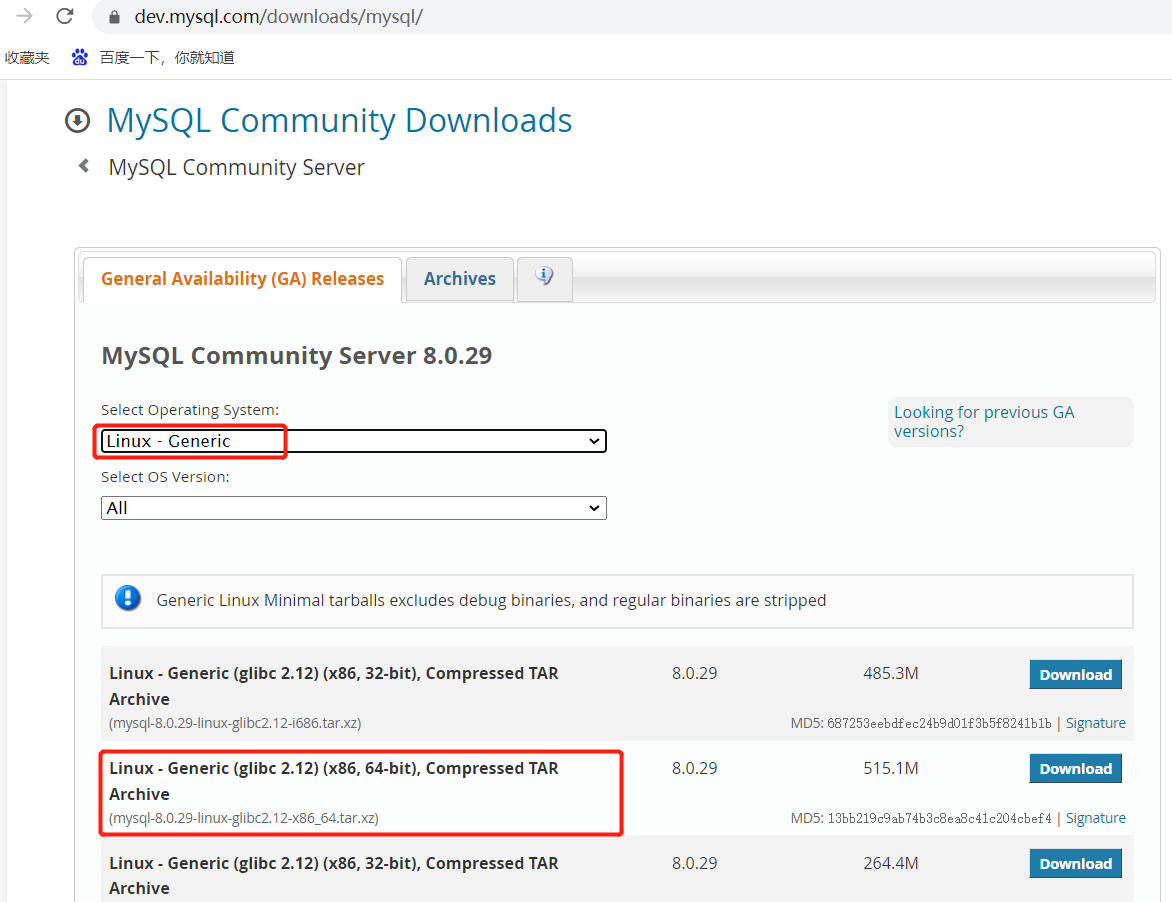
Task: Open Select OS Version dropdown
Action: point(354,508)
